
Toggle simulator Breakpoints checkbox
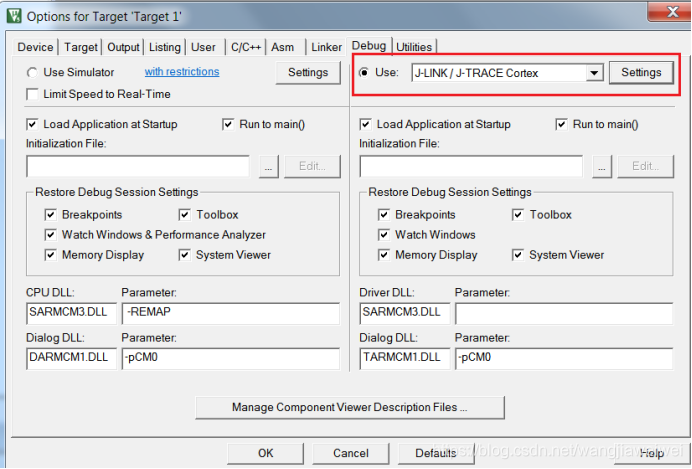pyautogui.click(x=50, y=215)
